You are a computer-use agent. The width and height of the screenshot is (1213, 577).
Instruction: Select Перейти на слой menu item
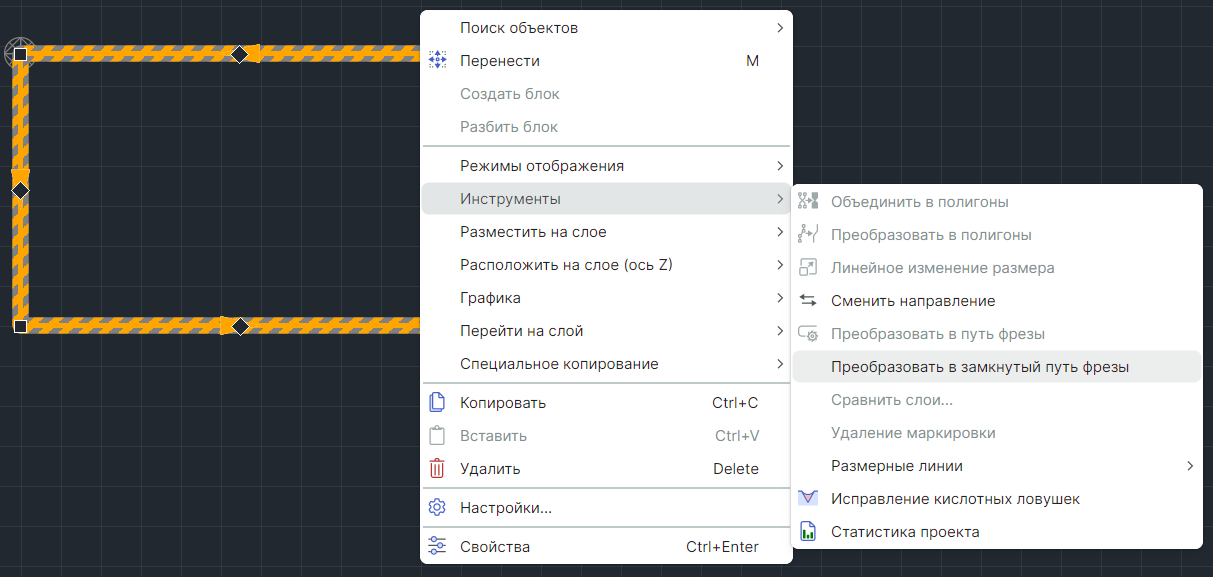(521, 331)
